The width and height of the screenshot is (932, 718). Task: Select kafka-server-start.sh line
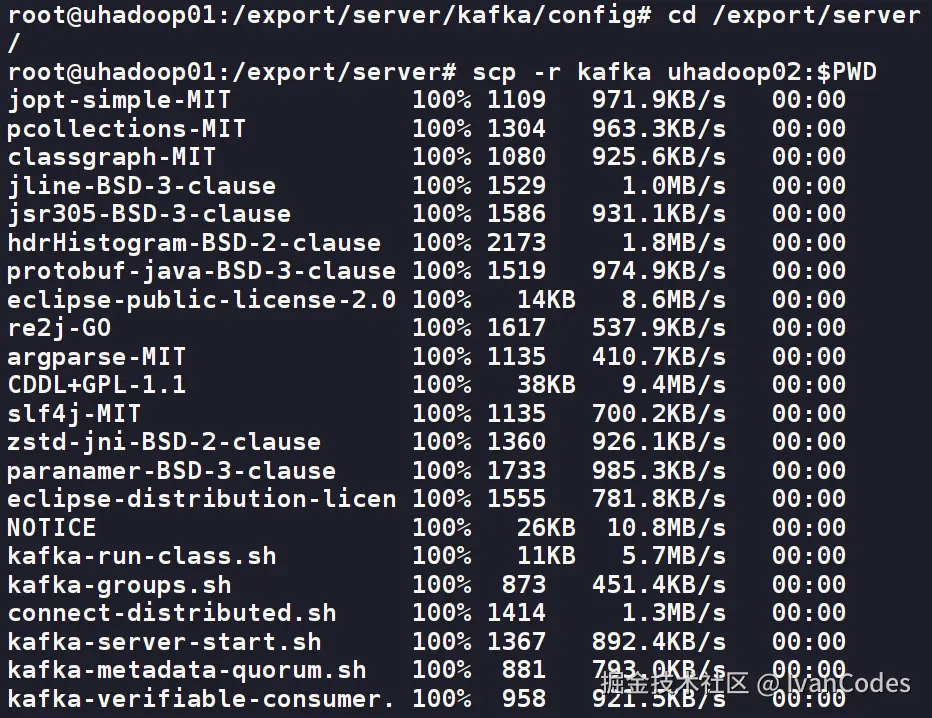[x=164, y=642]
